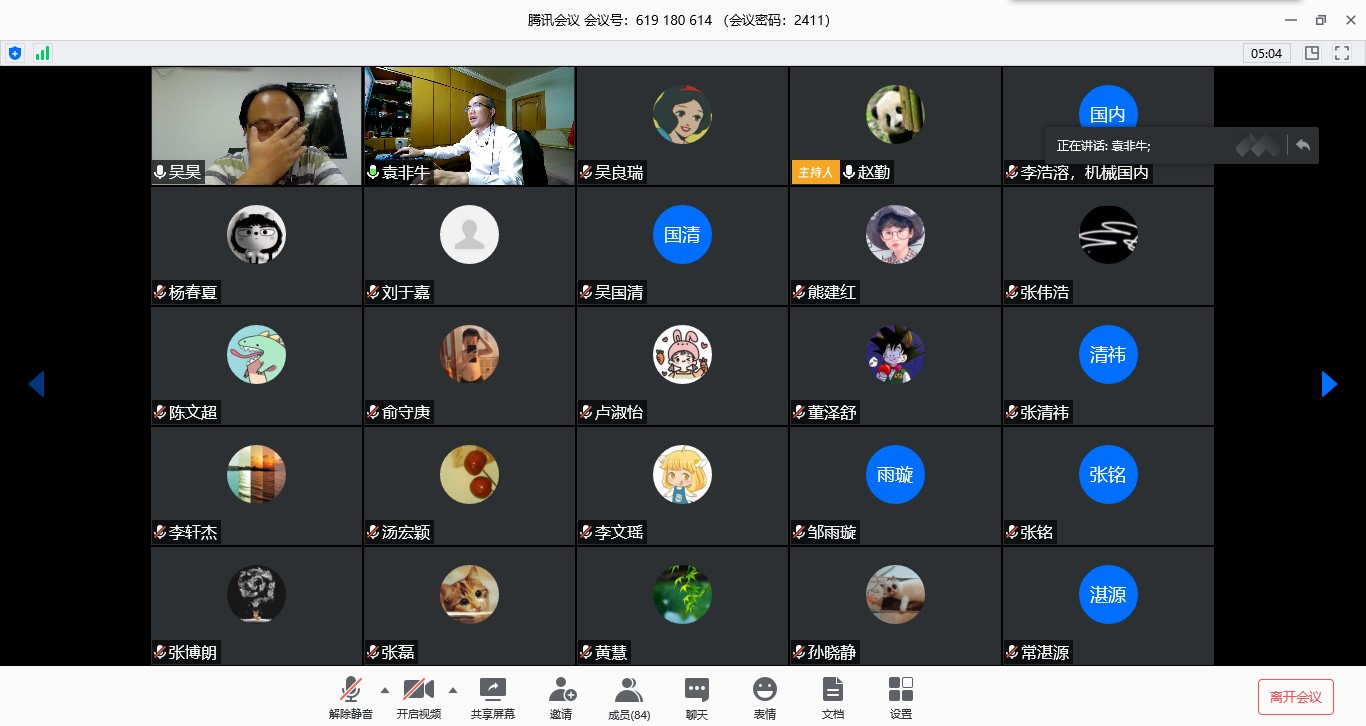Click the name label 李浩溶，机械国内

pos(1085,172)
